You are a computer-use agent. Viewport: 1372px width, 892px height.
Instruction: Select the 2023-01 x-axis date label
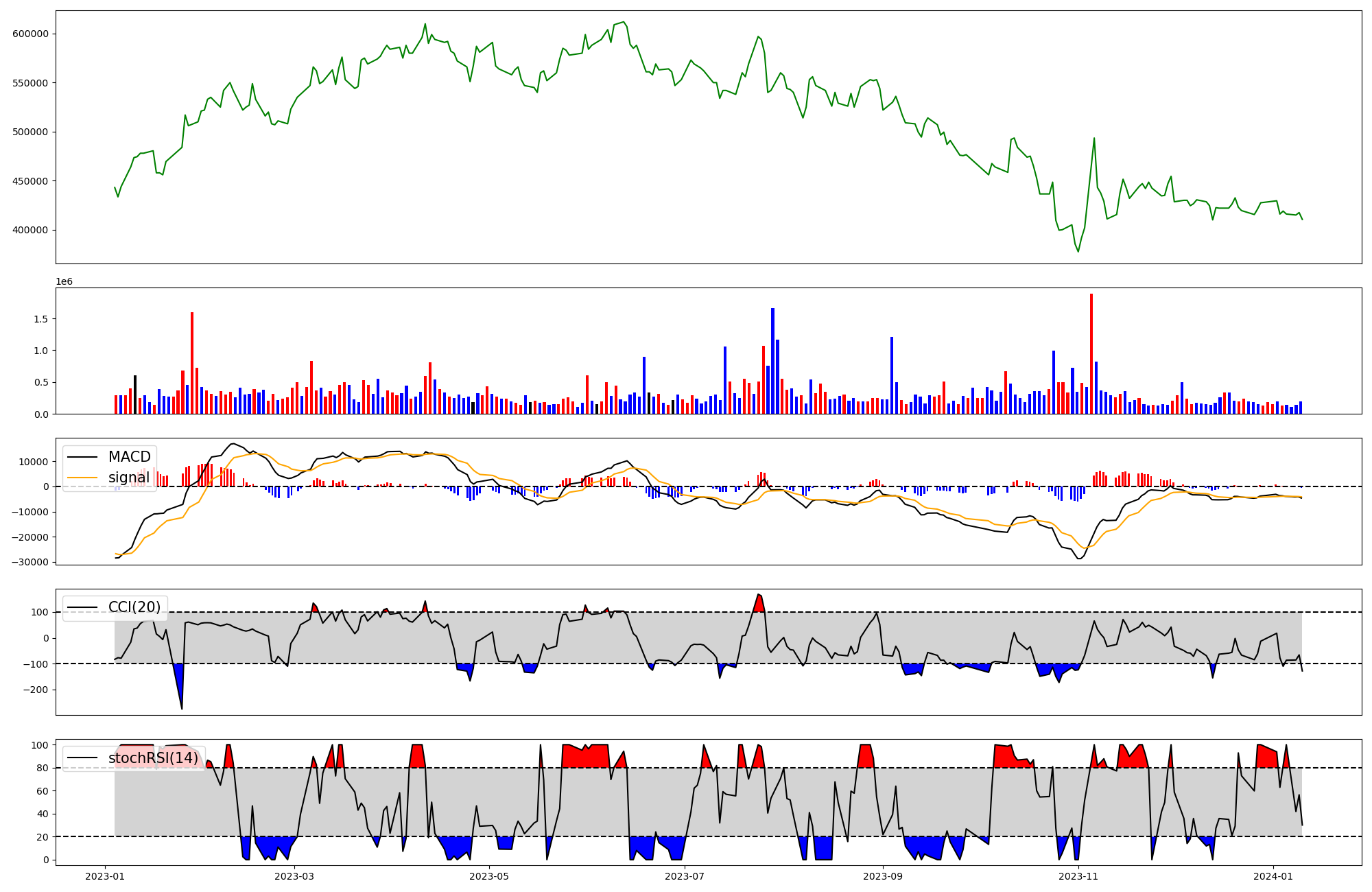[105, 876]
